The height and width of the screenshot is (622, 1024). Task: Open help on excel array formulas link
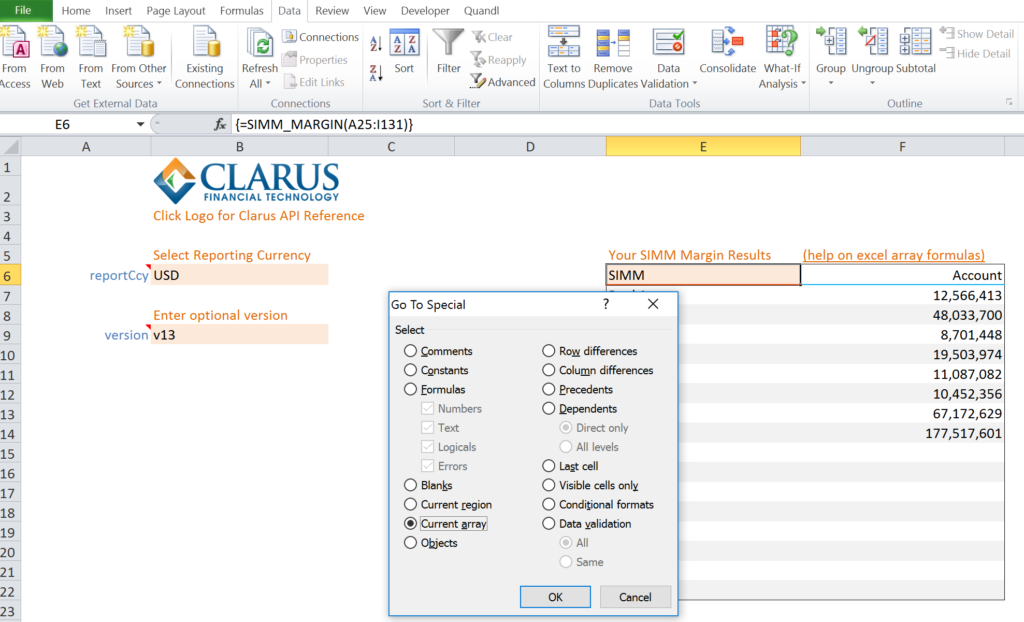pos(893,255)
